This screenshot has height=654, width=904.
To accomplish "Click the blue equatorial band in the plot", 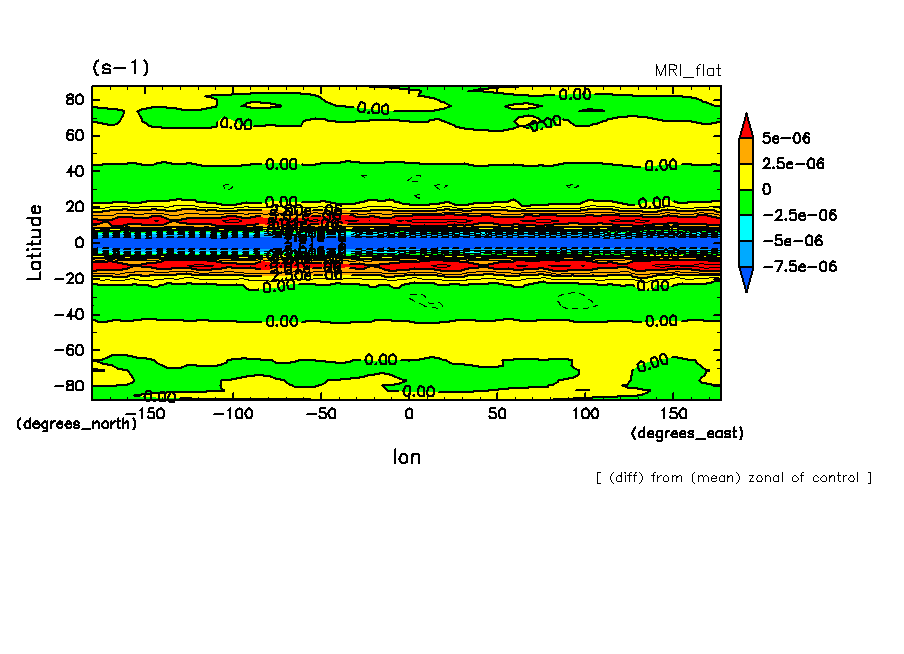I will 406,243.
